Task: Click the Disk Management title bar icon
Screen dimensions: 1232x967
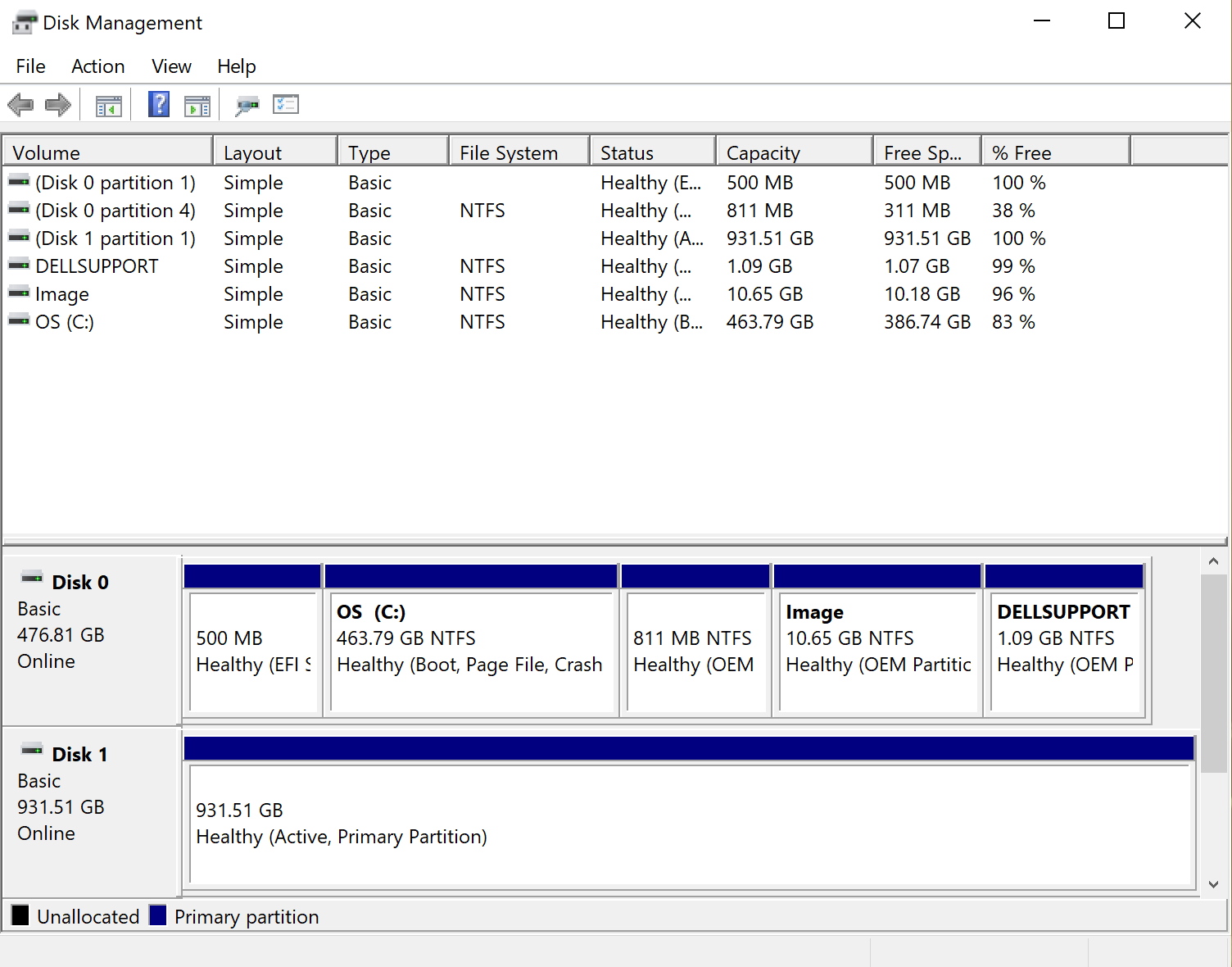Action: tap(25, 22)
